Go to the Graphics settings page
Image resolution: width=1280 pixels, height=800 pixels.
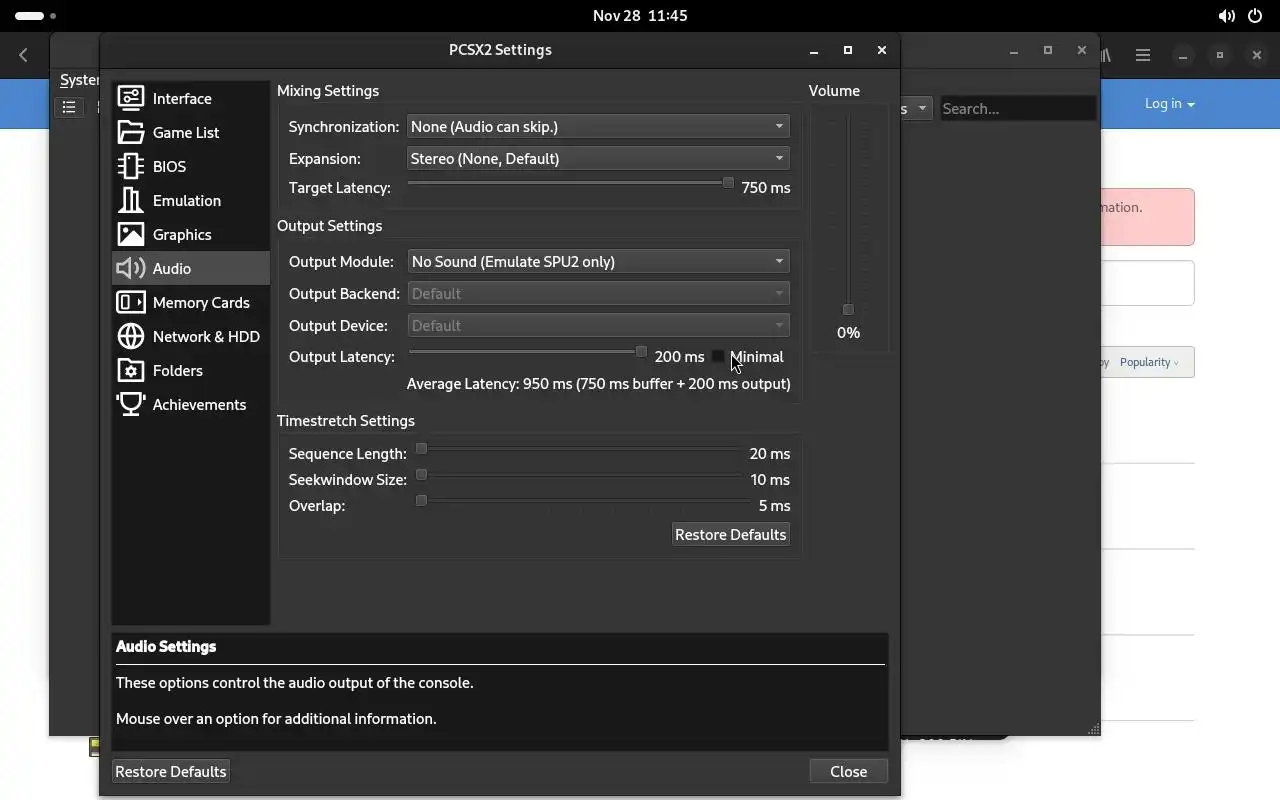pyautogui.click(x=190, y=234)
